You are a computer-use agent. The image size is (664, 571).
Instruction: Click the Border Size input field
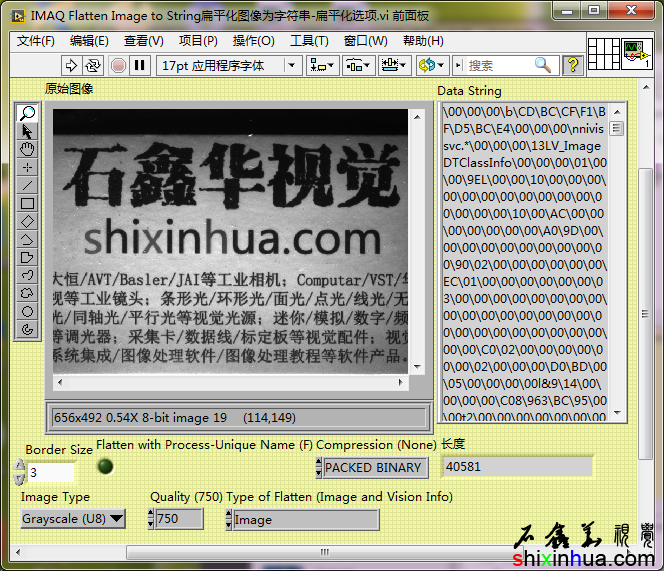(x=50, y=472)
